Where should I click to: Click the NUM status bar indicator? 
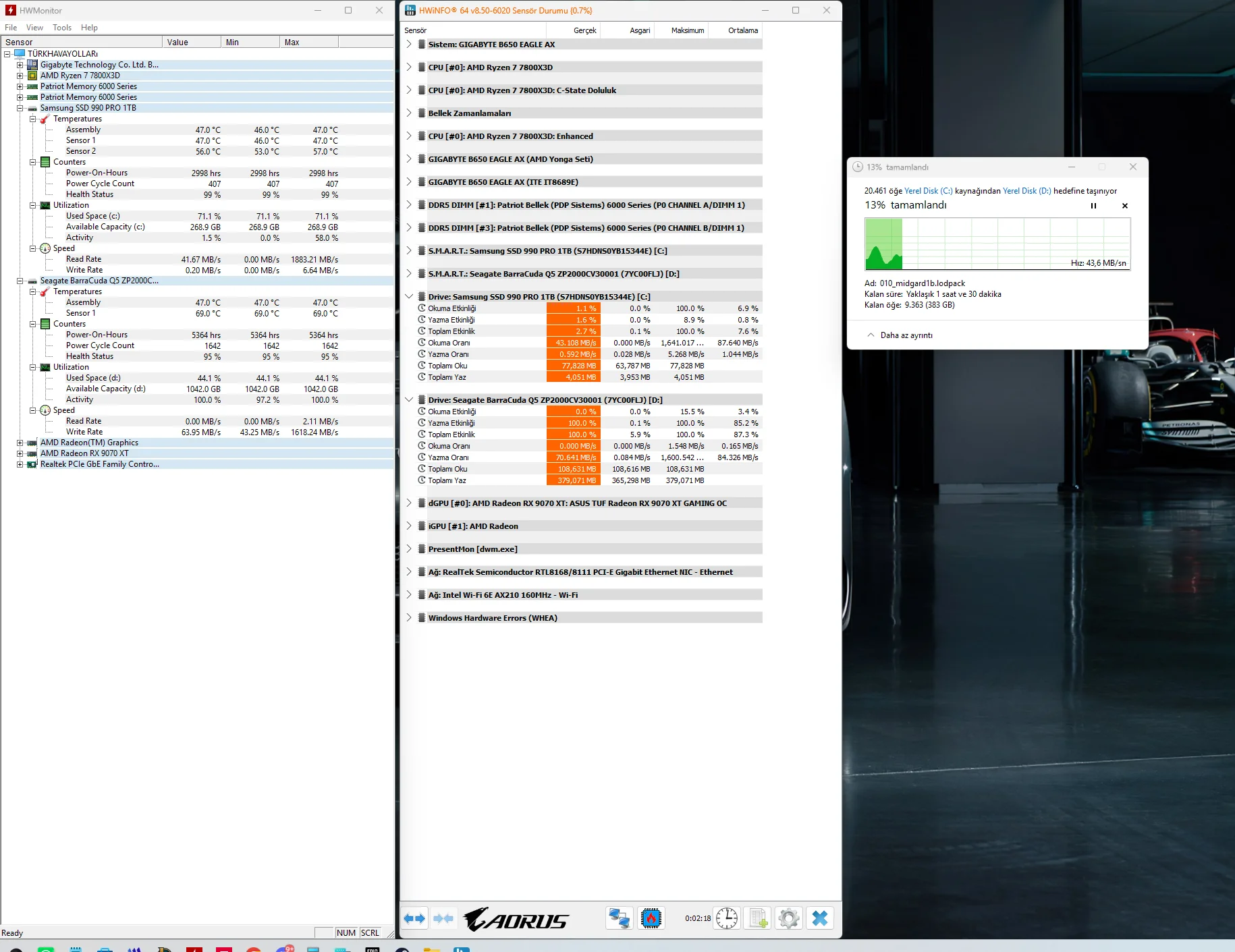coord(346,933)
